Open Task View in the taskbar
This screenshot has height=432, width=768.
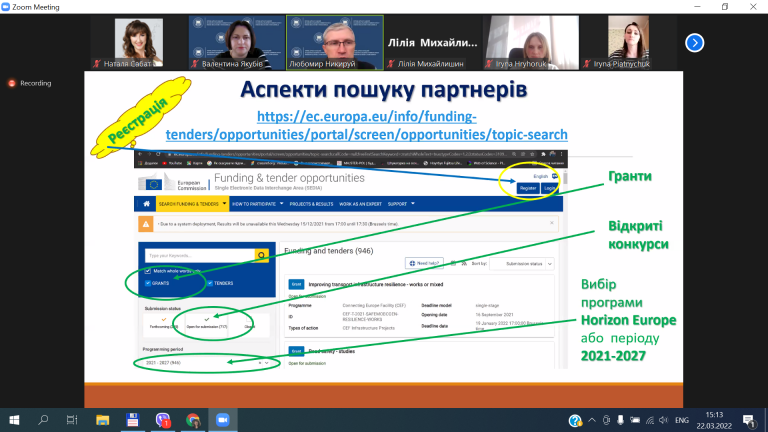[x=72, y=420]
